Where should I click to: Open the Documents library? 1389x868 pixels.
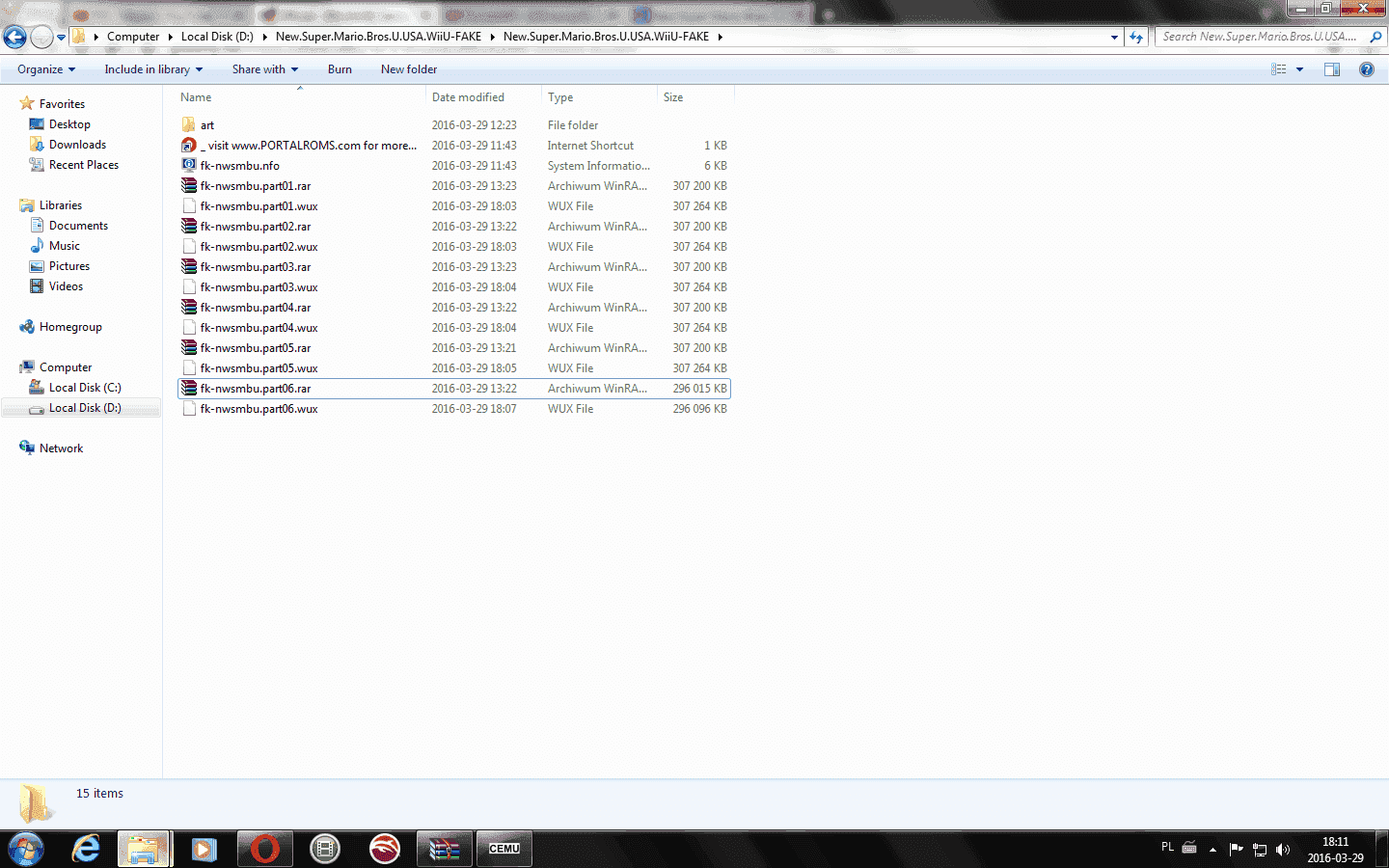(x=78, y=226)
